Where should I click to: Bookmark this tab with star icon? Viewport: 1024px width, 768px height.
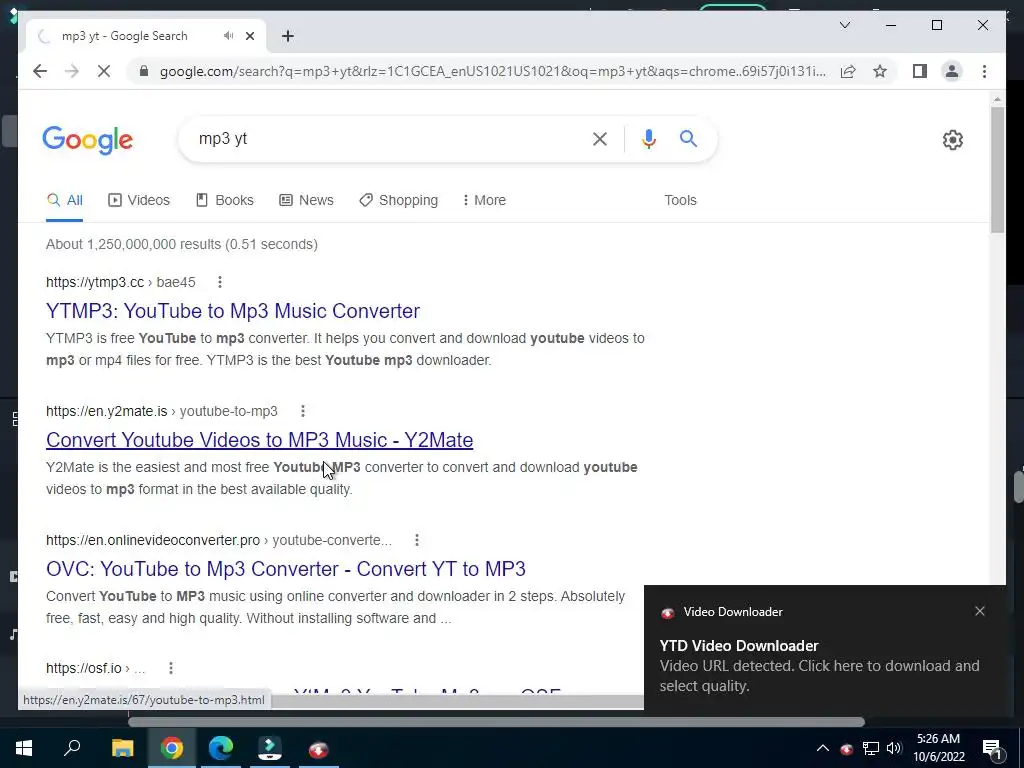880,71
